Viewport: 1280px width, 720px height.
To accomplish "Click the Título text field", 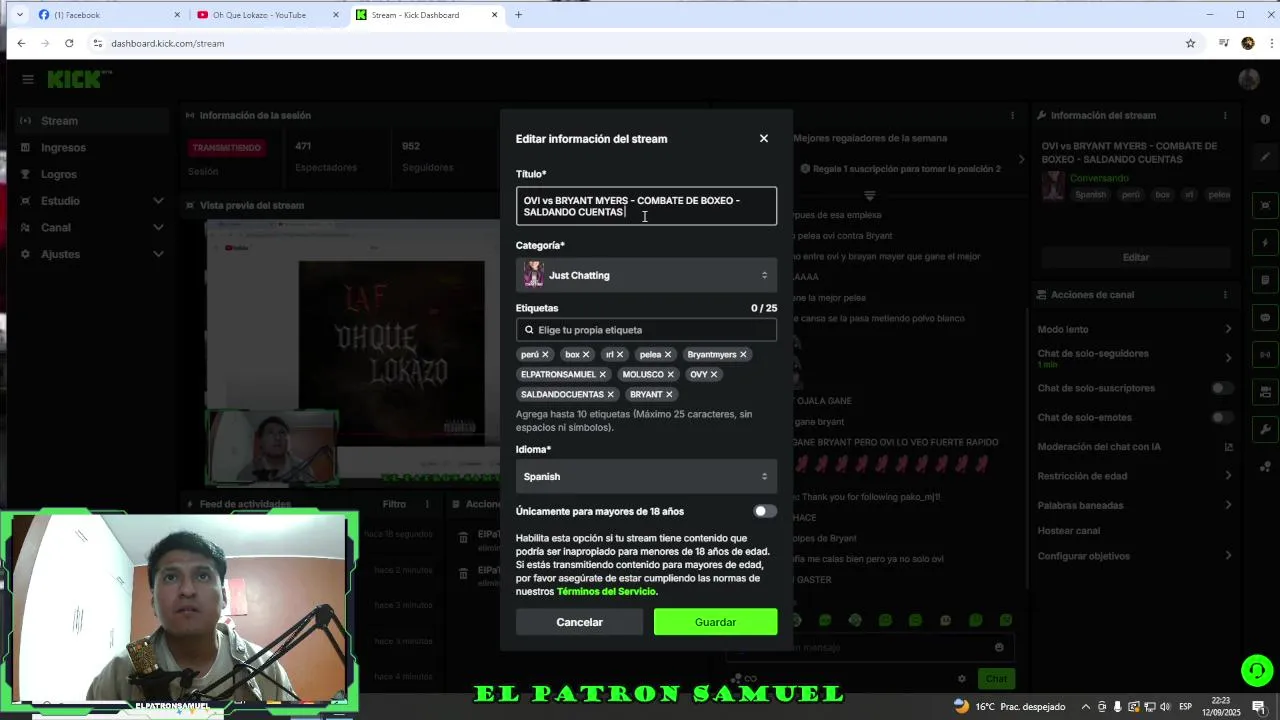I will [646, 206].
